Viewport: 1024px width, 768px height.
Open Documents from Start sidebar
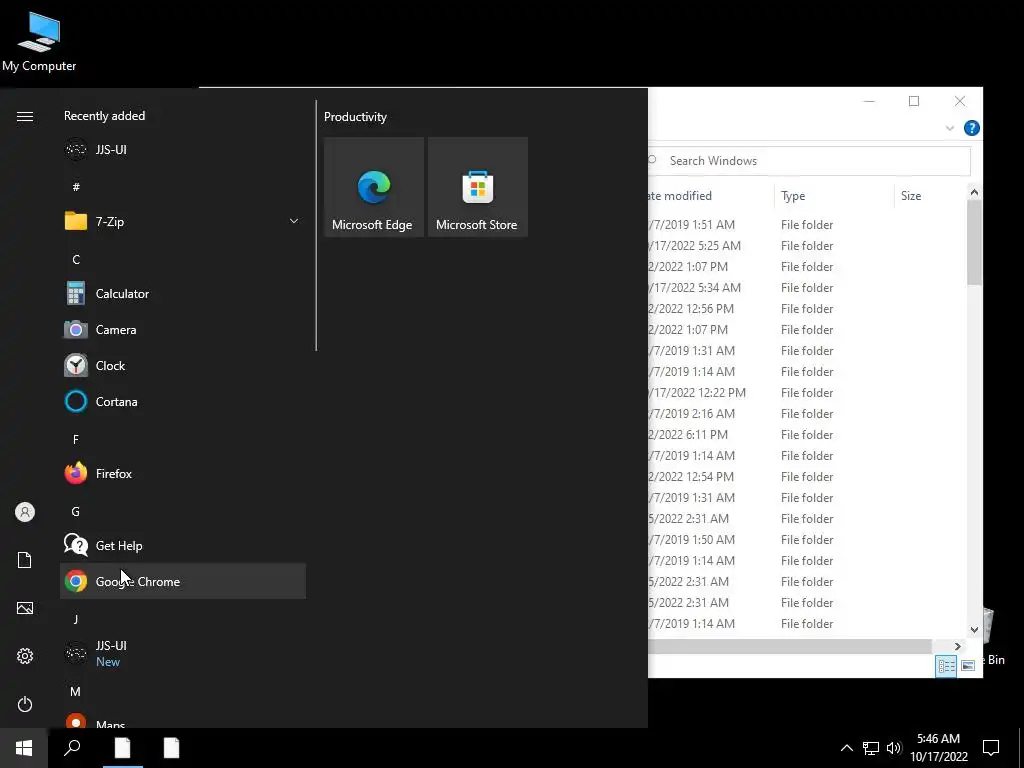tap(25, 560)
